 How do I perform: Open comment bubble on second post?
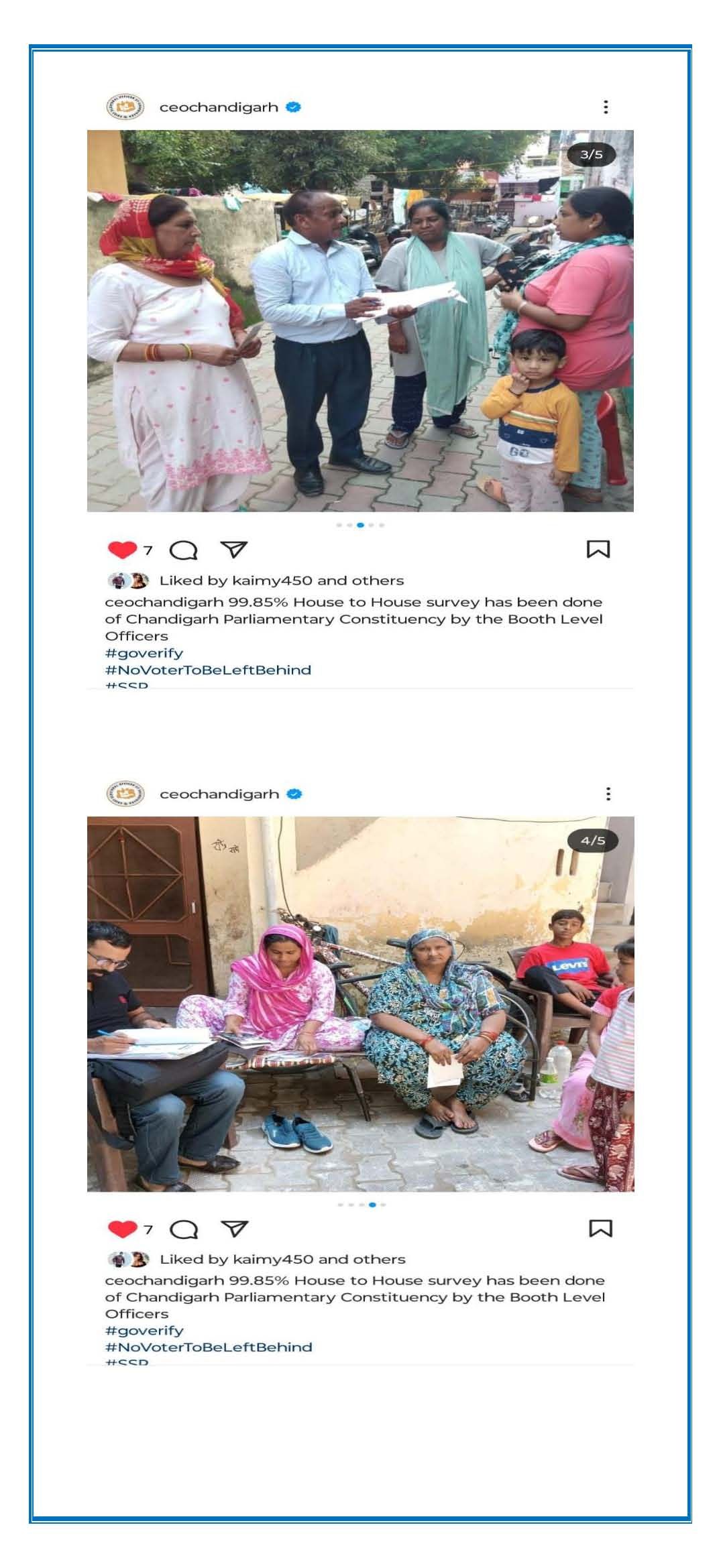[183, 1229]
